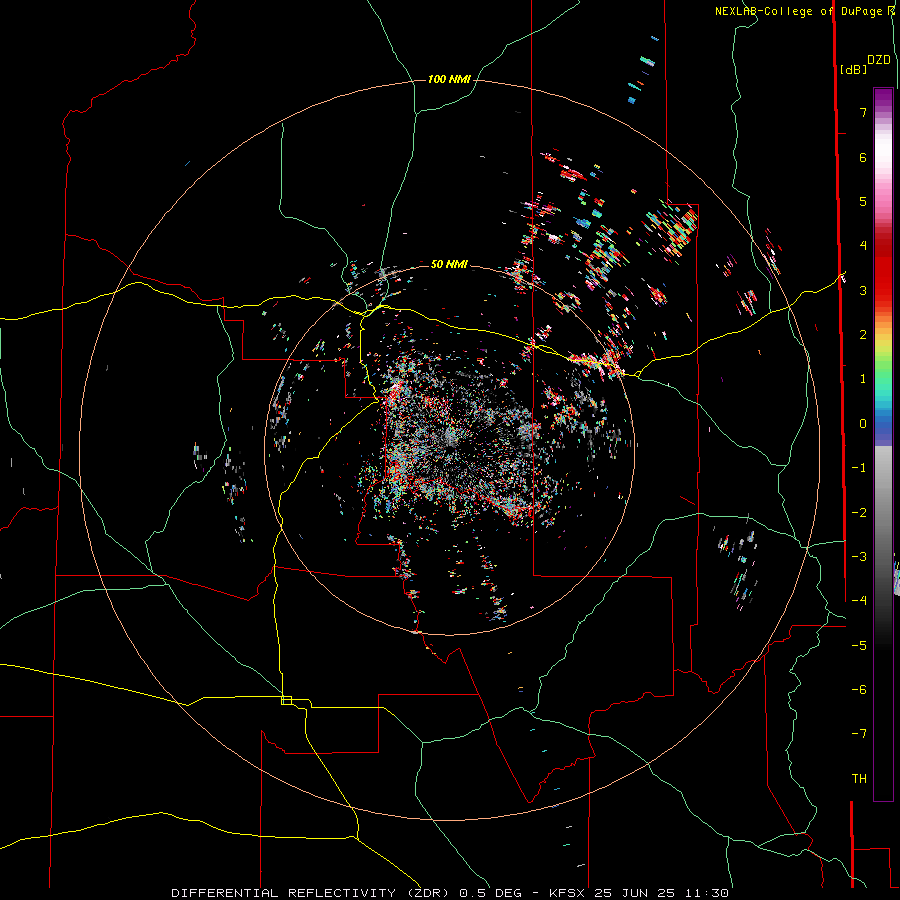Click the DZD product label above color bar
The height and width of the screenshot is (900, 900).
tap(879, 60)
